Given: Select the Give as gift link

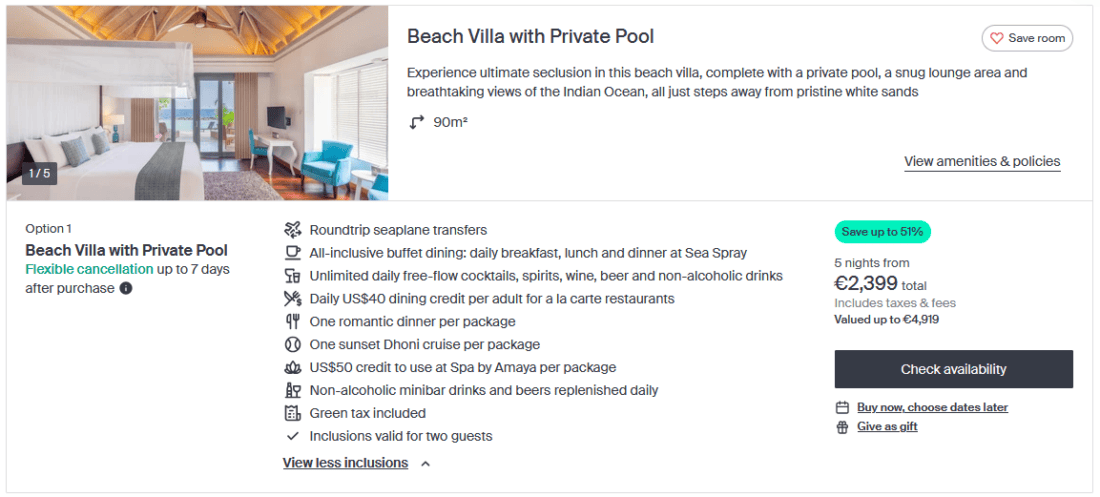Looking at the screenshot, I should 886,427.
